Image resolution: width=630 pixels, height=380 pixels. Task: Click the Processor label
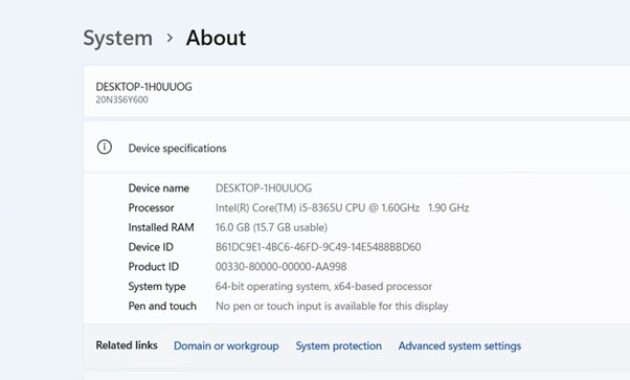coord(151,208)
